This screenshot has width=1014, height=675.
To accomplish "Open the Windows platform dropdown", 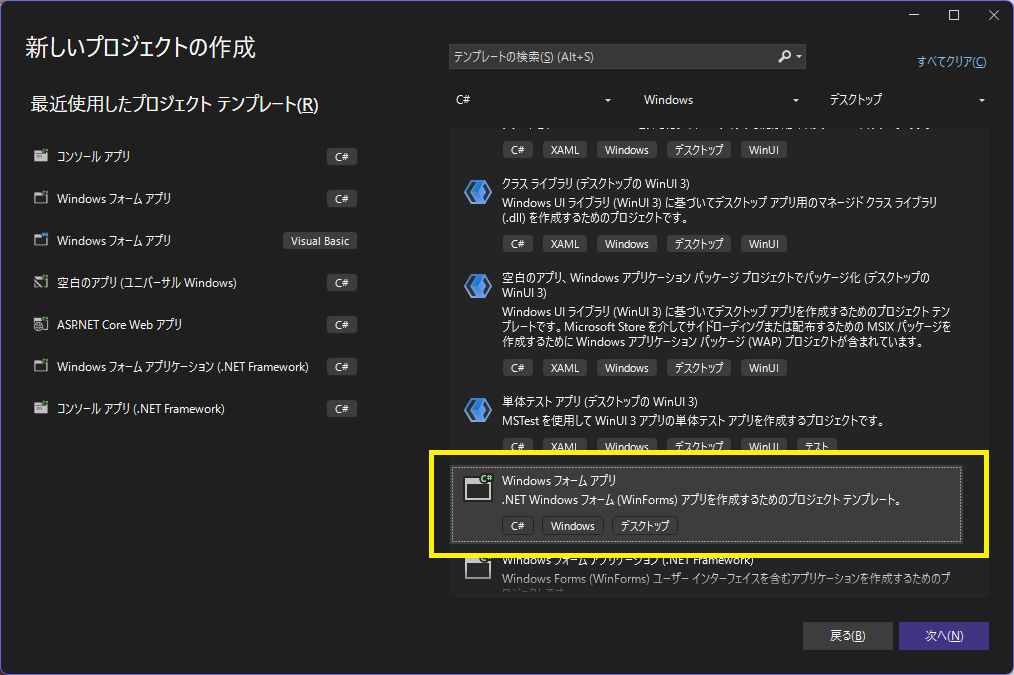I will (x=720, y=100).
